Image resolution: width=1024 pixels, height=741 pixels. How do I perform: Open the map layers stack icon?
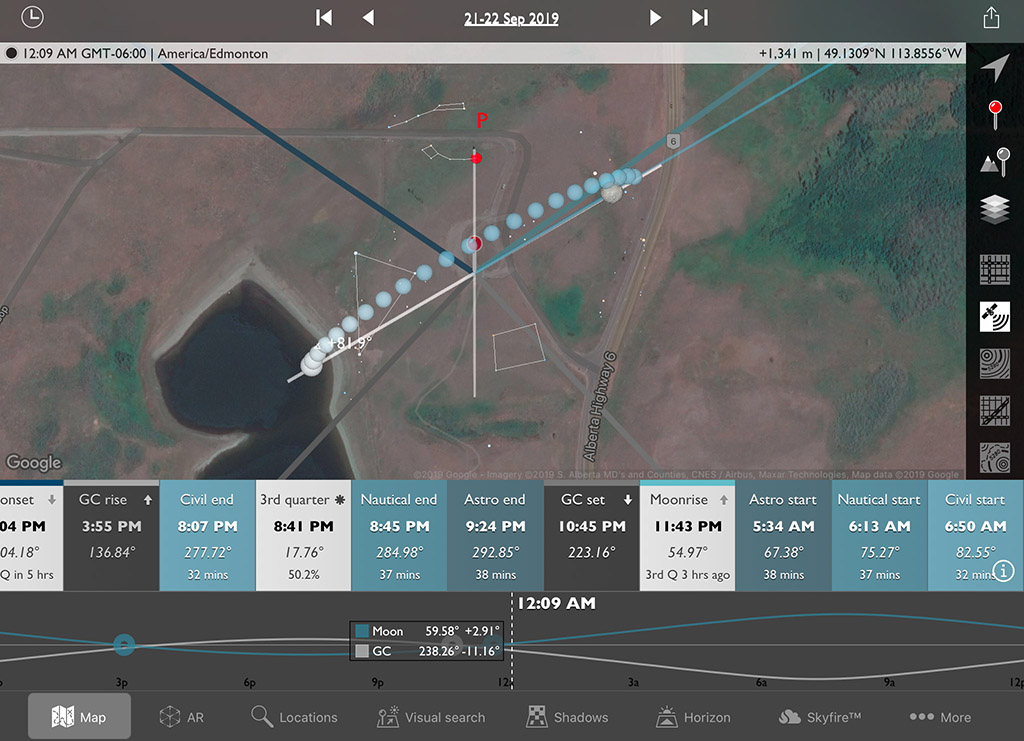coord(994,210)
